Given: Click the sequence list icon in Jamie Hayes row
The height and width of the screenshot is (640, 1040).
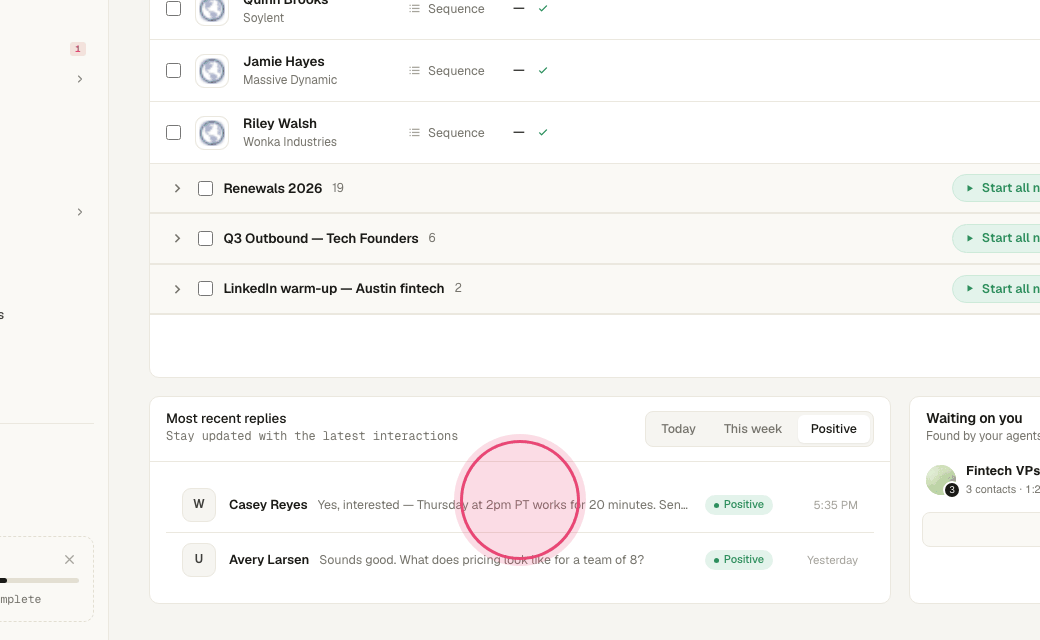Looking at the screenshot, I should tap(414, 70).
